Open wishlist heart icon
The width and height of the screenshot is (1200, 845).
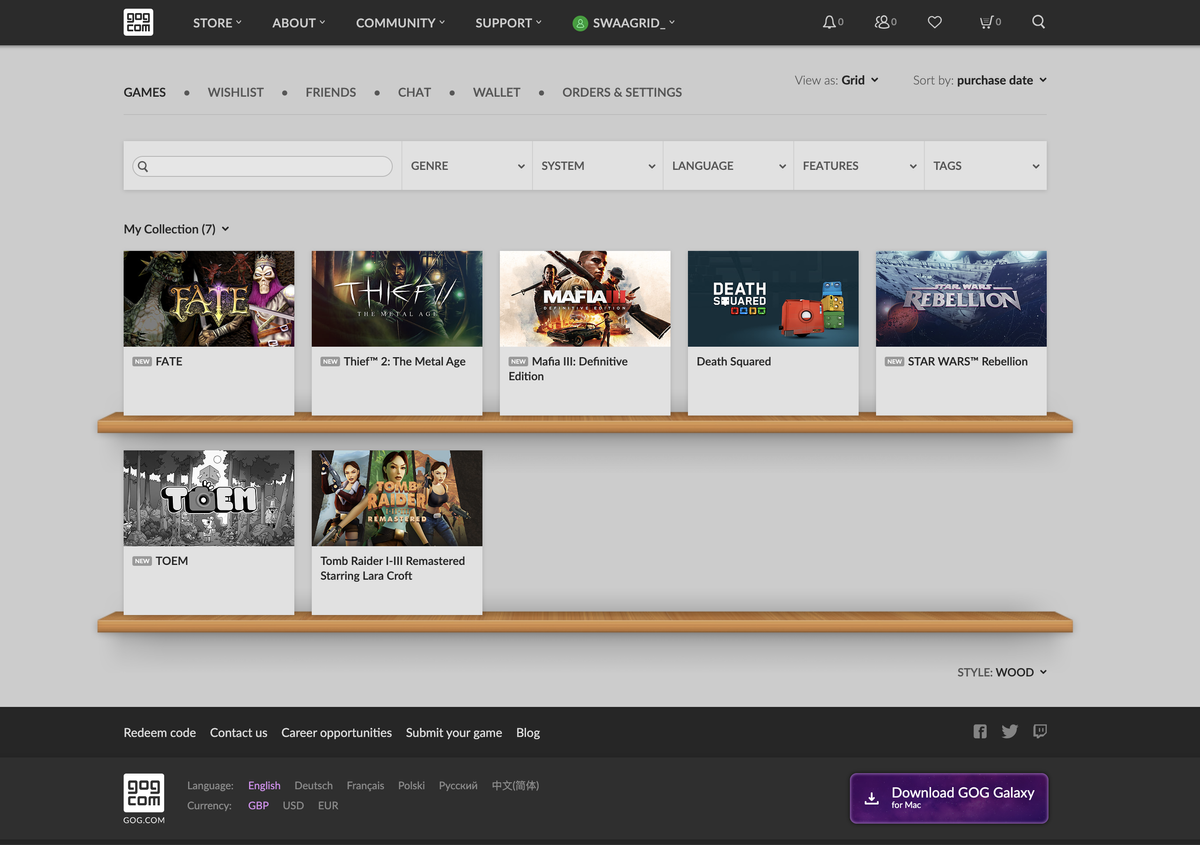[935, 22]
